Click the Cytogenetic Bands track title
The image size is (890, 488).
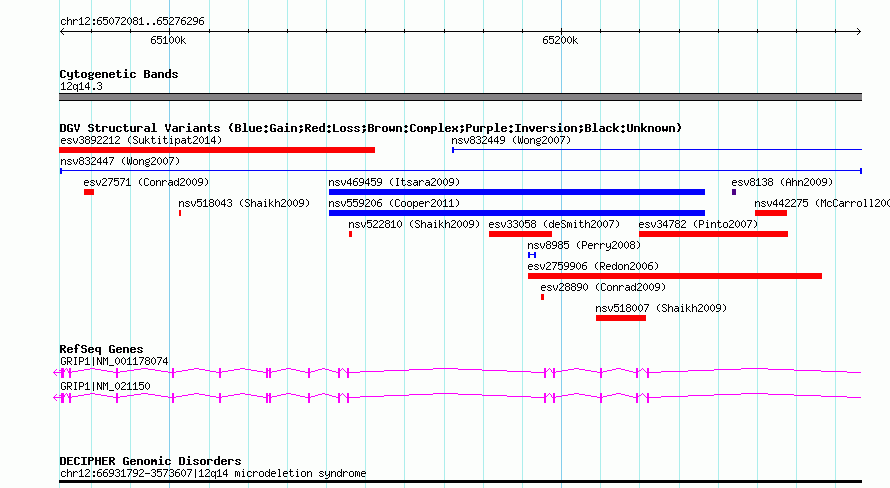click(x=119, y=74)
